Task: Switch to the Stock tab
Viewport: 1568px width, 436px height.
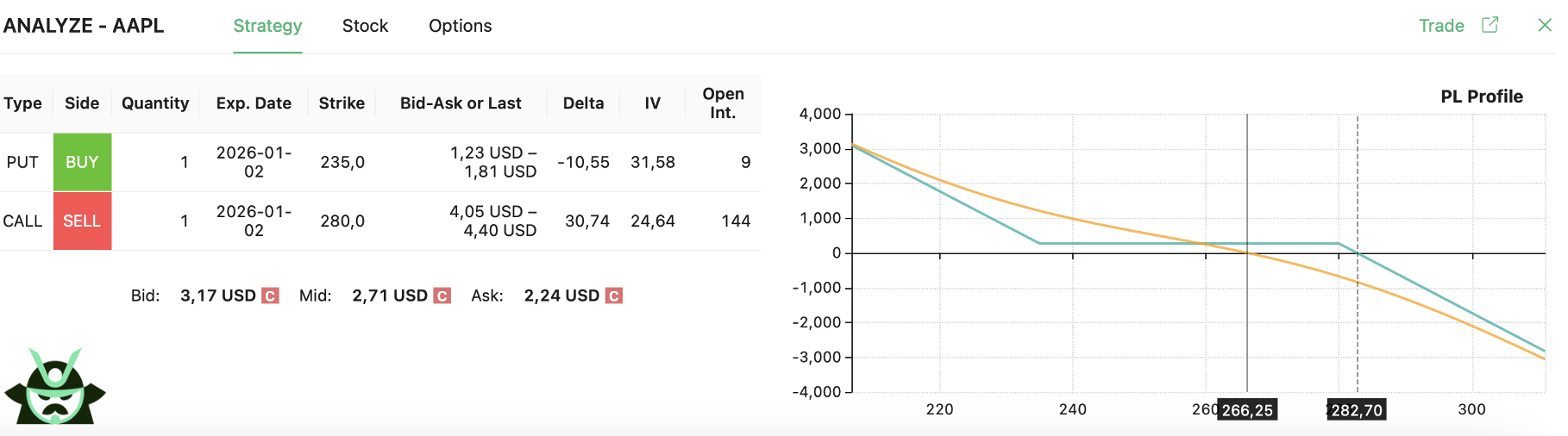Action: click(x=365, y=26)
